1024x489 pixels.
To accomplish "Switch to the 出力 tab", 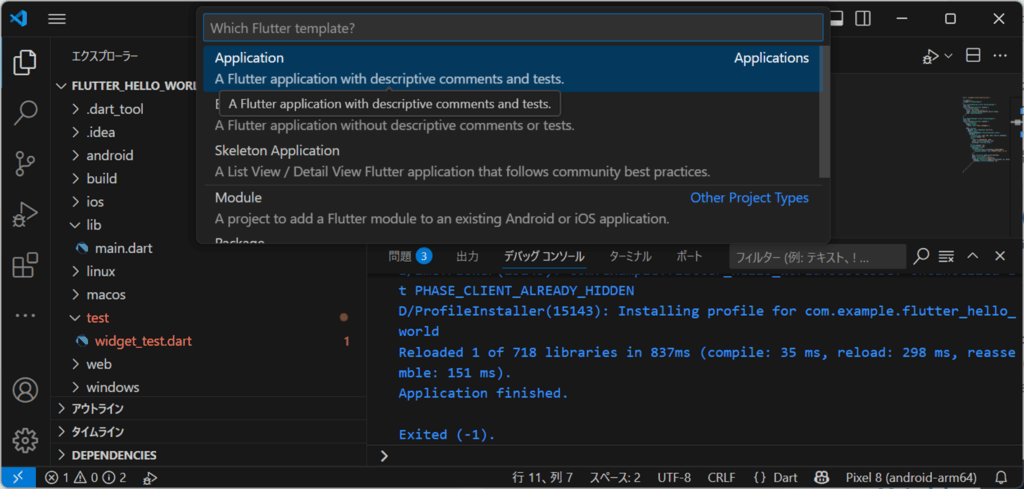I will coord(467,256).
